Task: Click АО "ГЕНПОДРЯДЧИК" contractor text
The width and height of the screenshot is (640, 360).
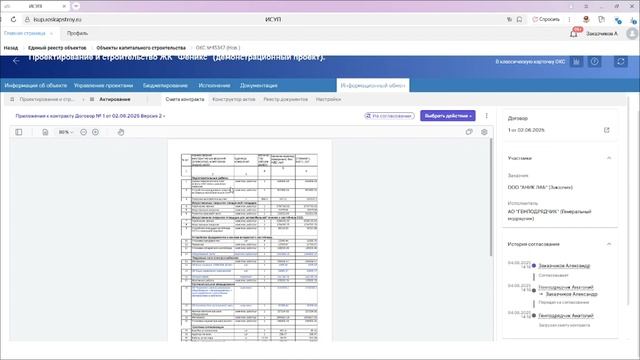Action: [x=549, y=215]
